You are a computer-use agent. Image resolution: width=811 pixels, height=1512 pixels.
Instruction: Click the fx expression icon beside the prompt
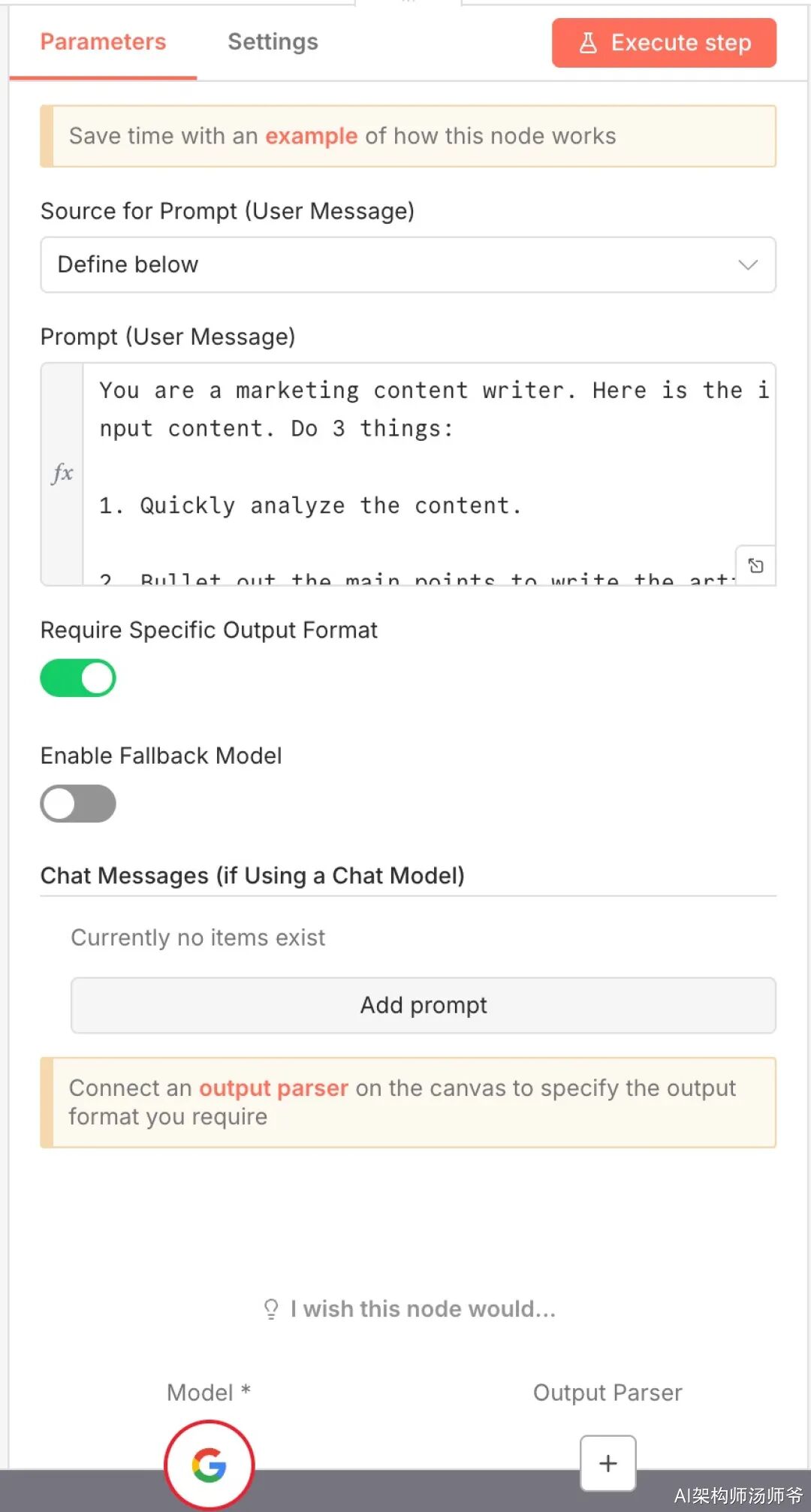tap(62, 473)
